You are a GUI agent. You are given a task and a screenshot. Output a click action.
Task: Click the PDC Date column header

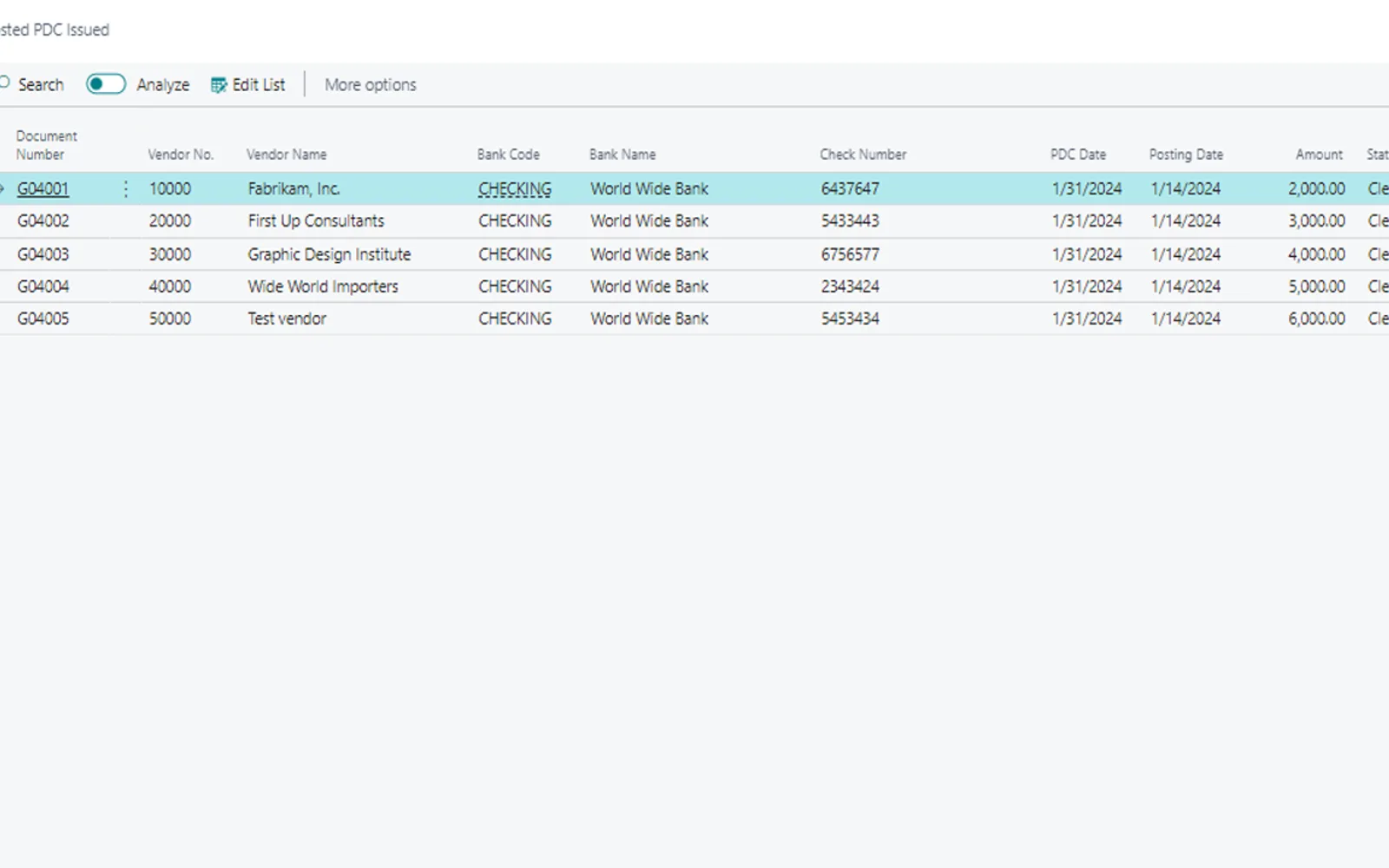point(1078,155)
